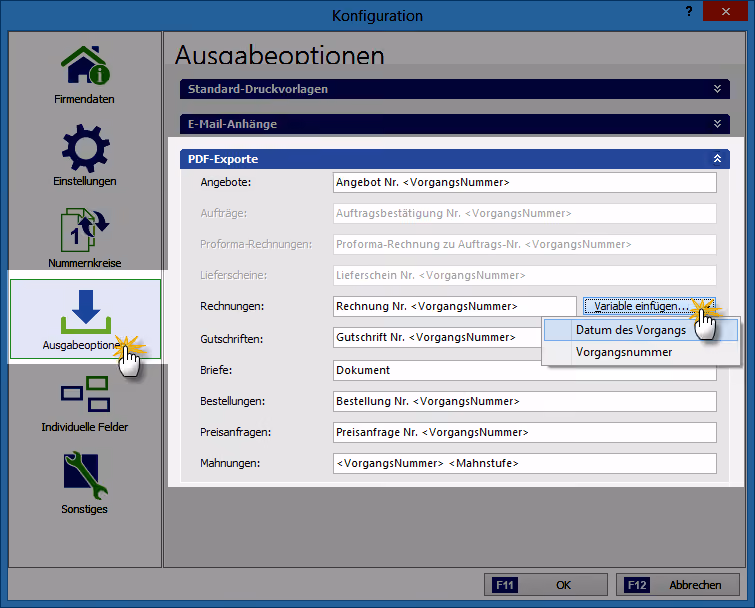
Task: Click the Ausgabeoptionen page heading
Action: click(x=280, y=54)
